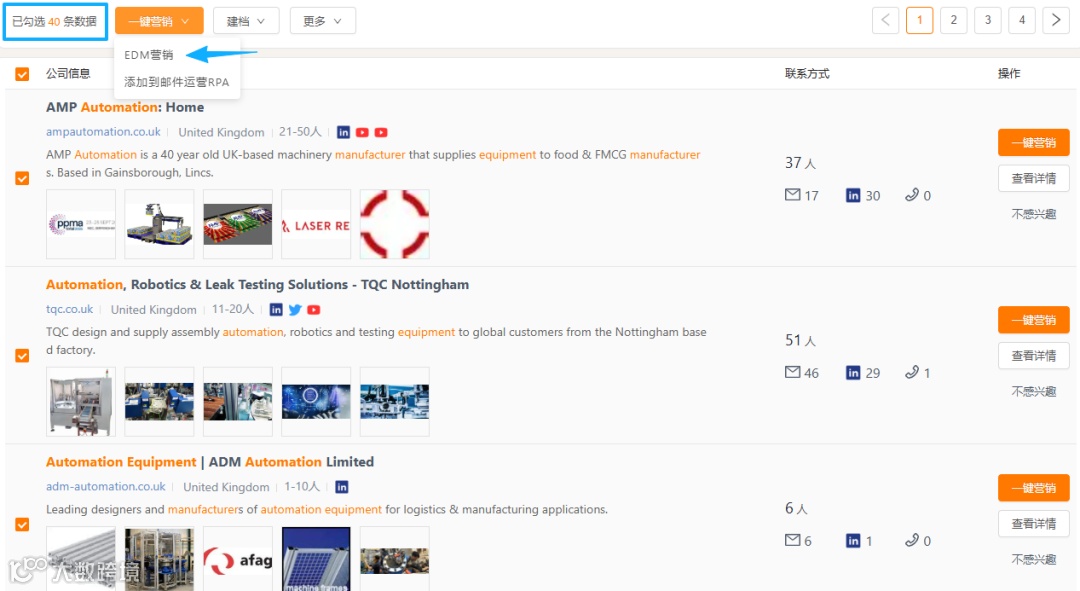Open ampautomation.co.uk website link
The width and height of the screenshot is (1080, 591).
[103, 132]
